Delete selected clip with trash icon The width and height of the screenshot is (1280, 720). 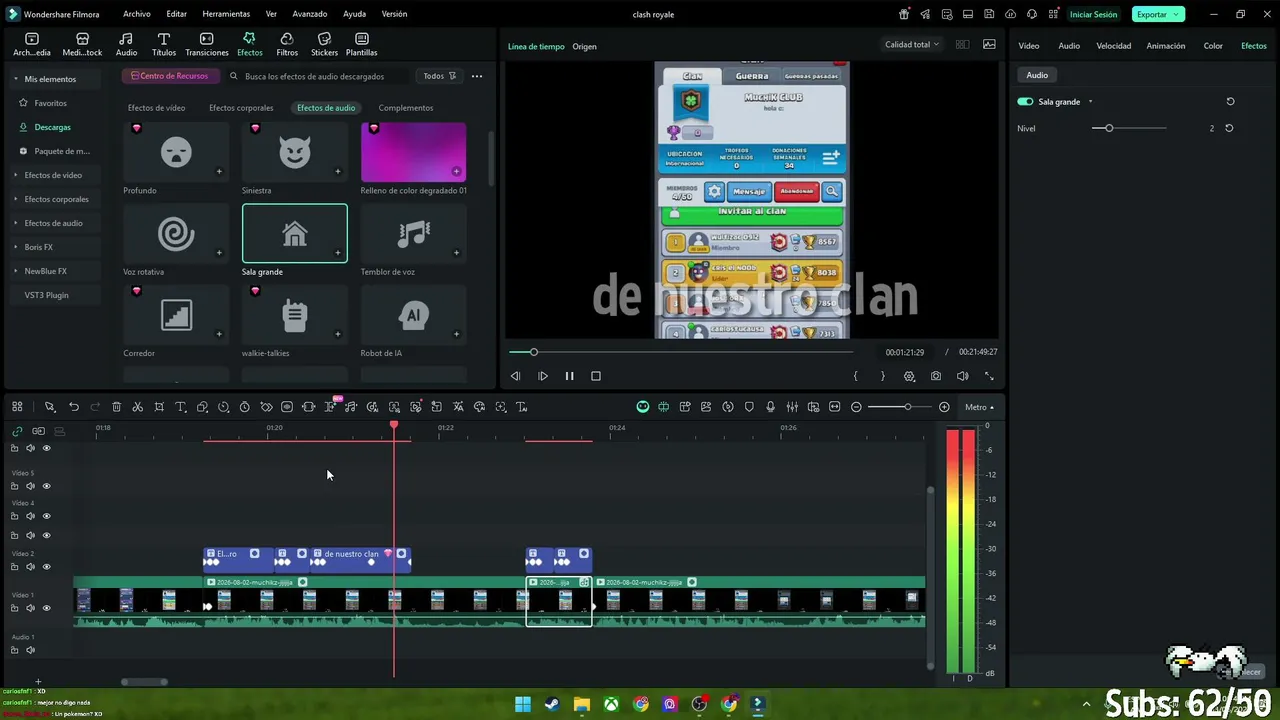[x=116, y=407]
